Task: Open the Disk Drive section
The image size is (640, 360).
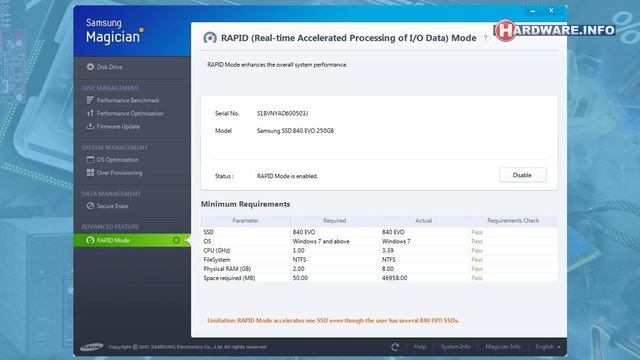Action: 109,67
